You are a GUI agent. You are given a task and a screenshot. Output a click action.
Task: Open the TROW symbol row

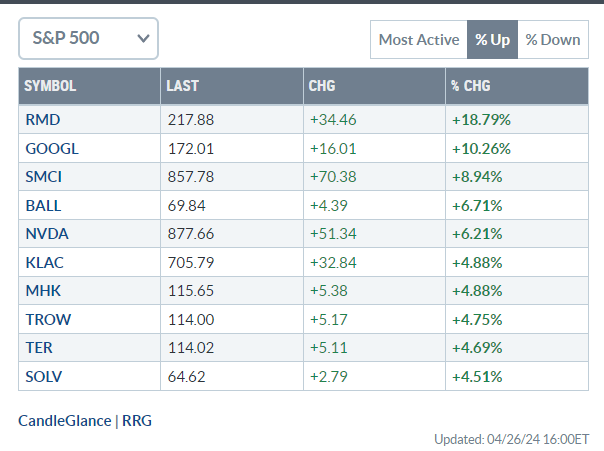pyautogui.click(x=45, y=320)
